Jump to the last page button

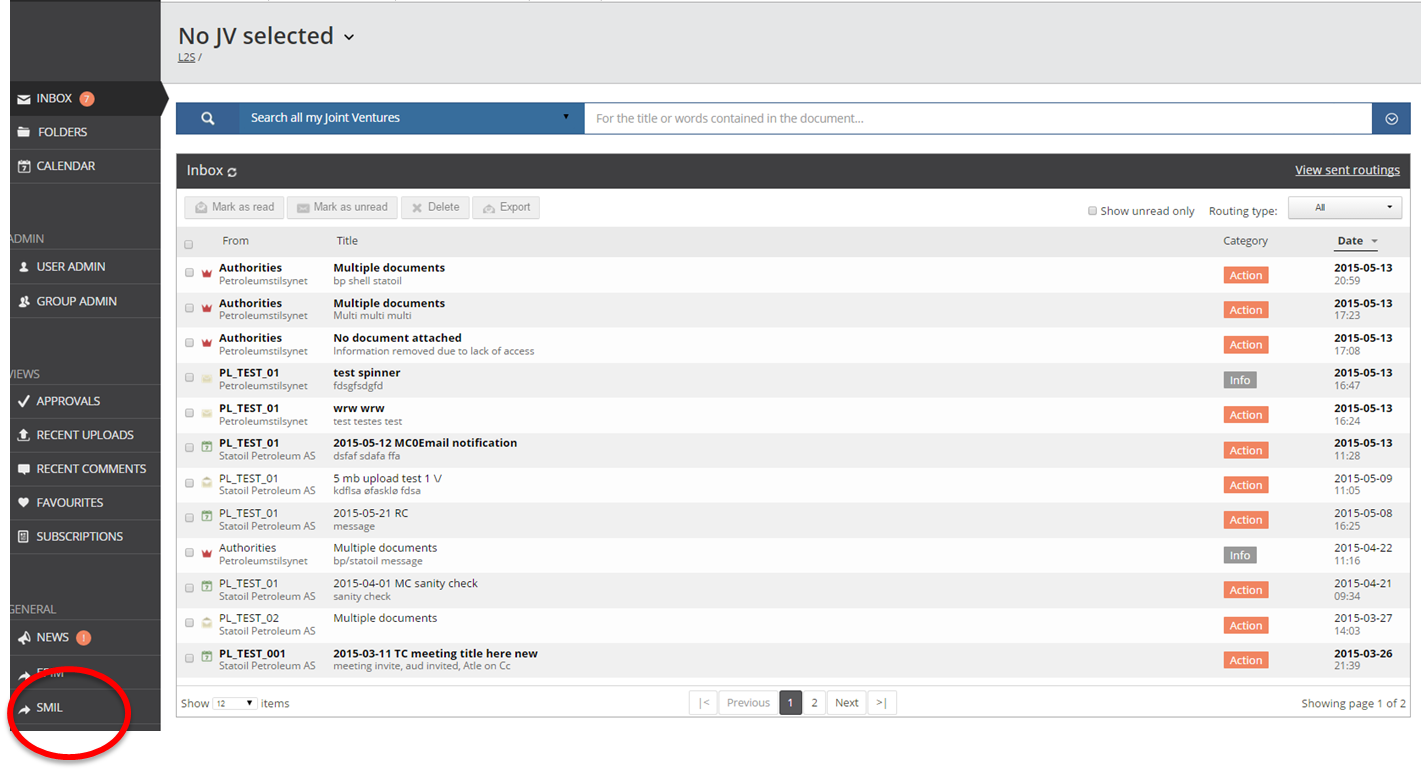[x=881, y=703]
